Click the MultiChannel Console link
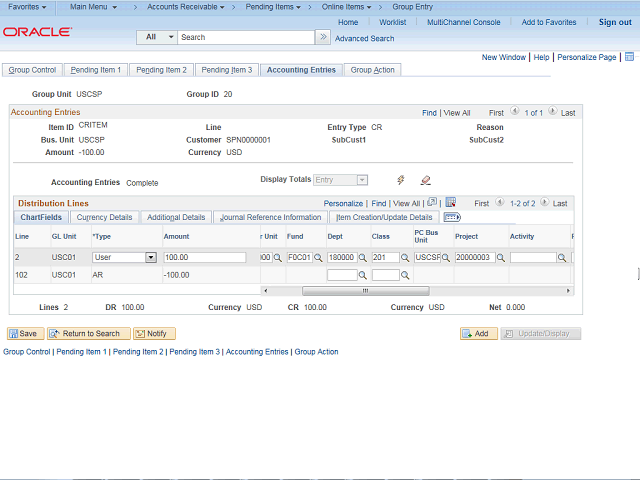This screenshot has width=640, height=480. [463, 22]
